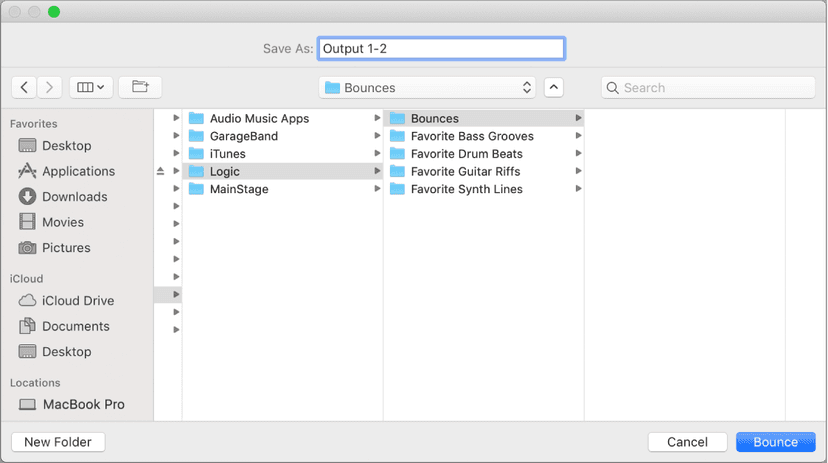The width and height of the screenshot is (828, 463).
Task: Open Desktop under the iCloud section
Action: [x=55, y=352]
